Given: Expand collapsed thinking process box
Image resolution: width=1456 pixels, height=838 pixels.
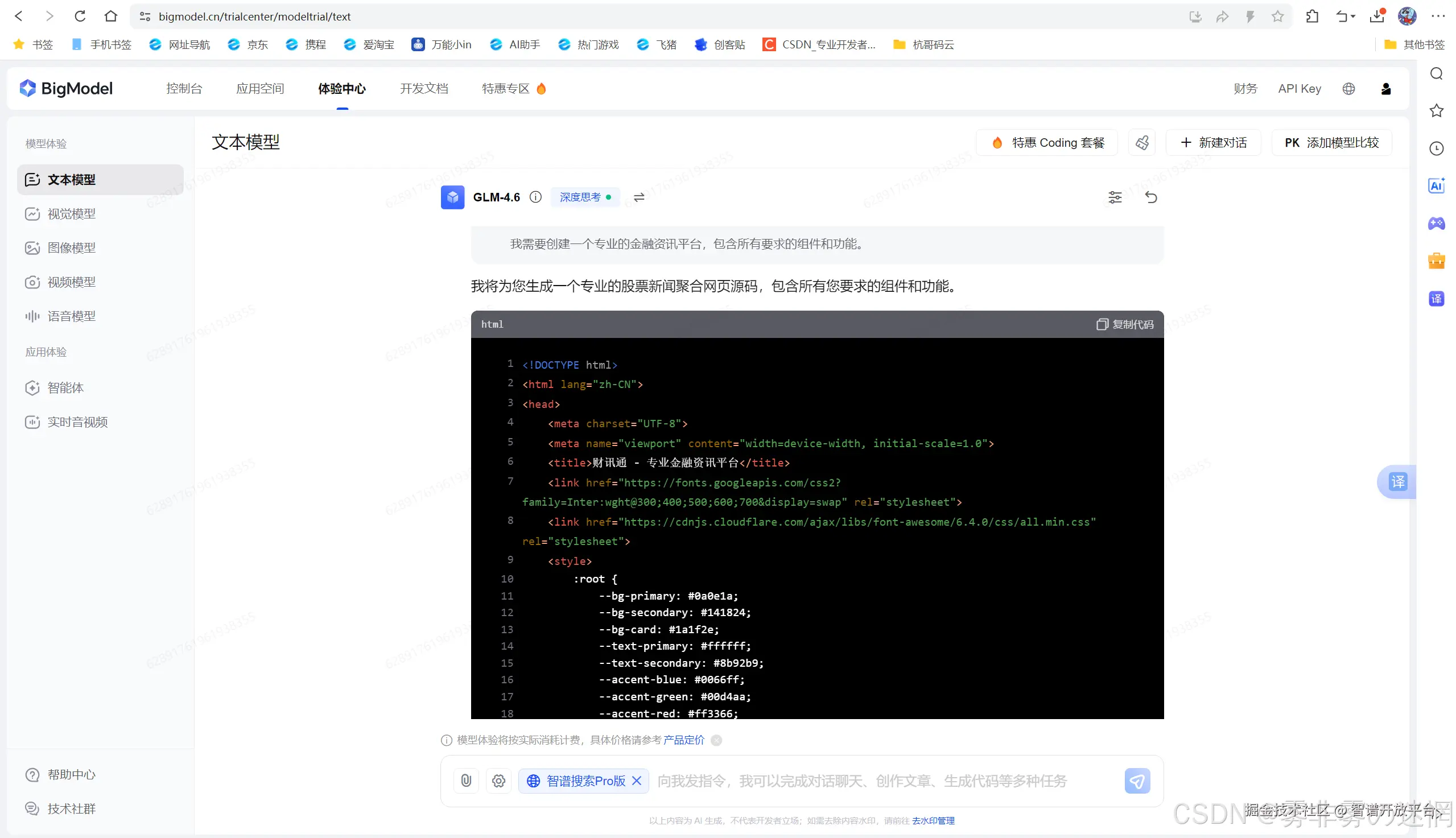Looking at the screenshot, I should tap(816, 245).
